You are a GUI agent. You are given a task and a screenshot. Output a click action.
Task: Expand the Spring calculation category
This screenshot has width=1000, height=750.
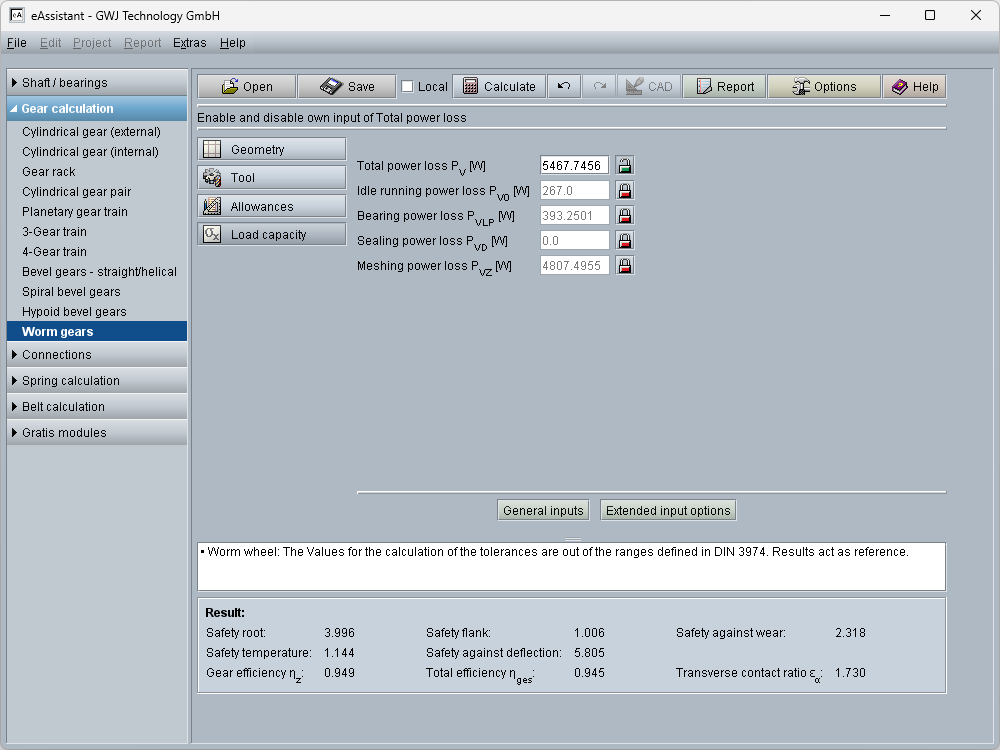97,381
